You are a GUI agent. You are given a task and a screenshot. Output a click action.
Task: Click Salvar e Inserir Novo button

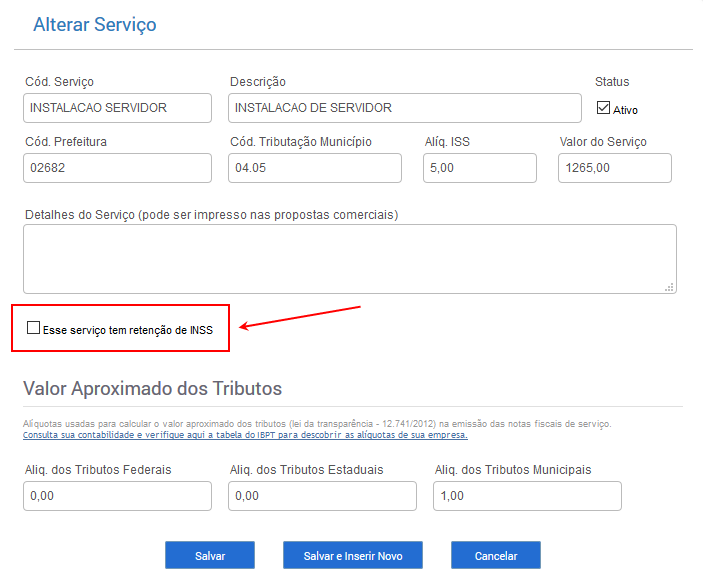353,555
